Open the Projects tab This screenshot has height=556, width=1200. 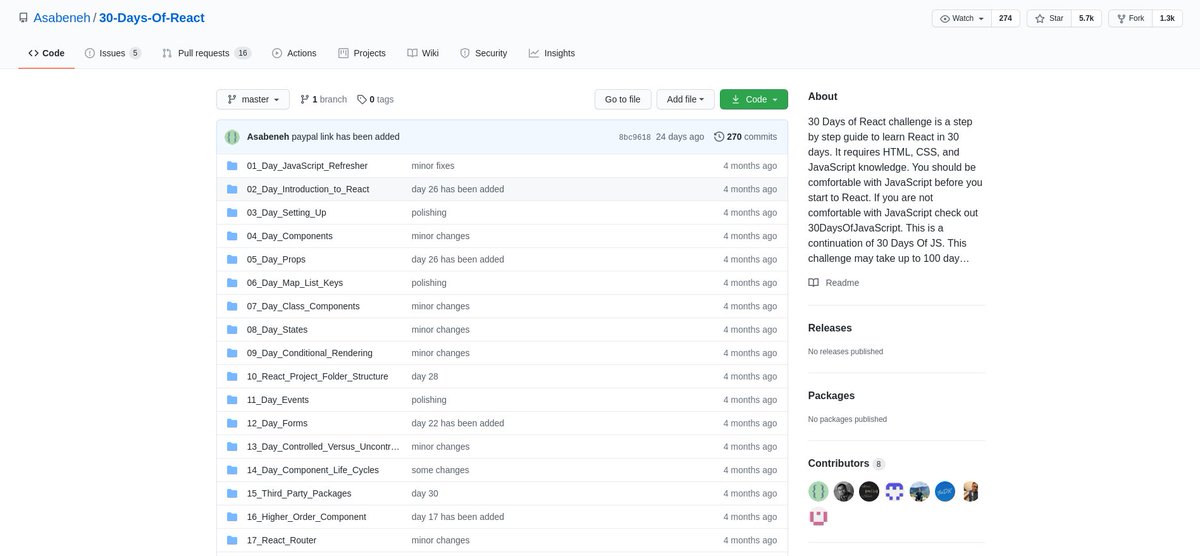pos(361,53)
